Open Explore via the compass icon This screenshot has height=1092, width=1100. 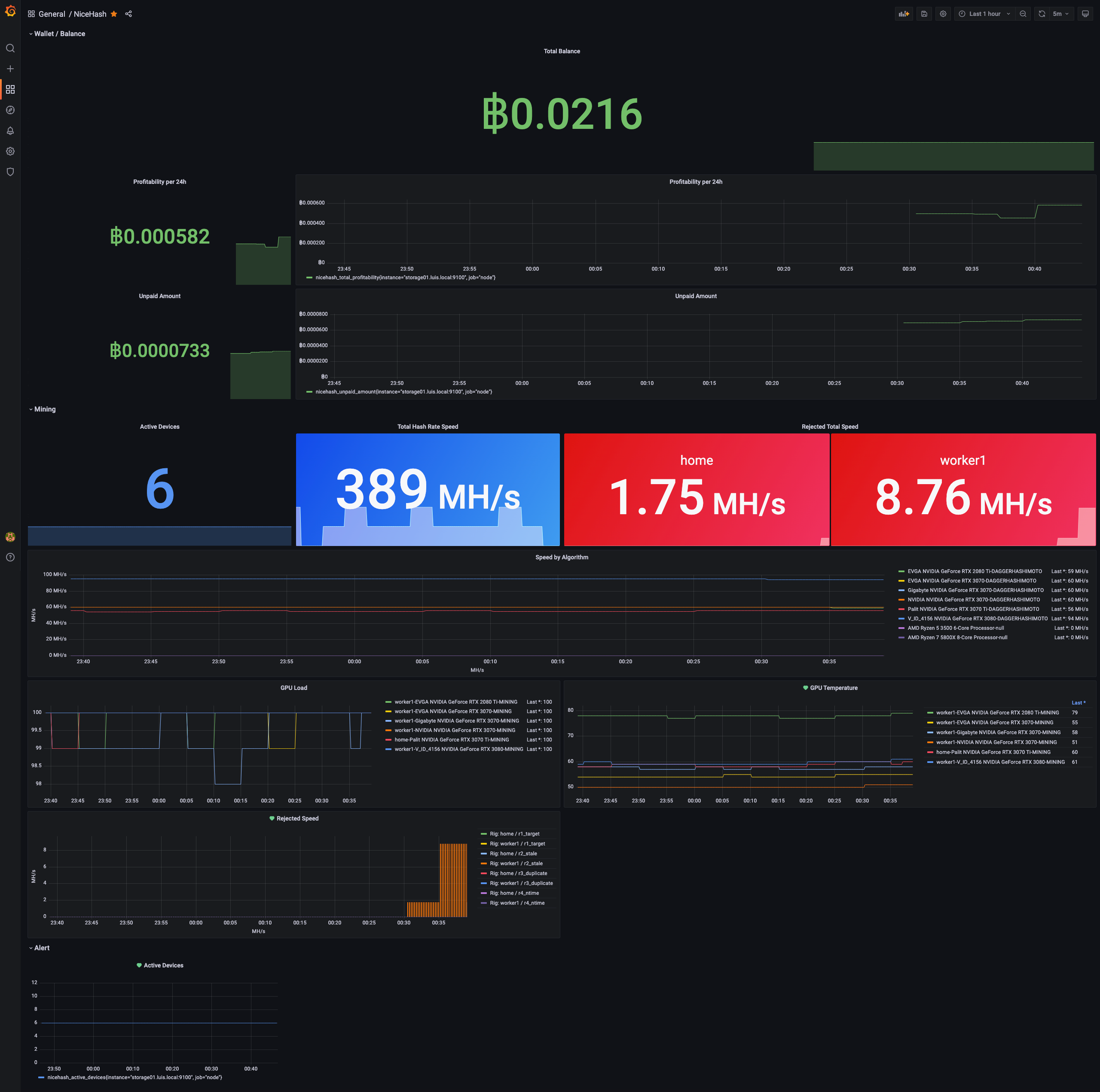click(x=10, y=110)
